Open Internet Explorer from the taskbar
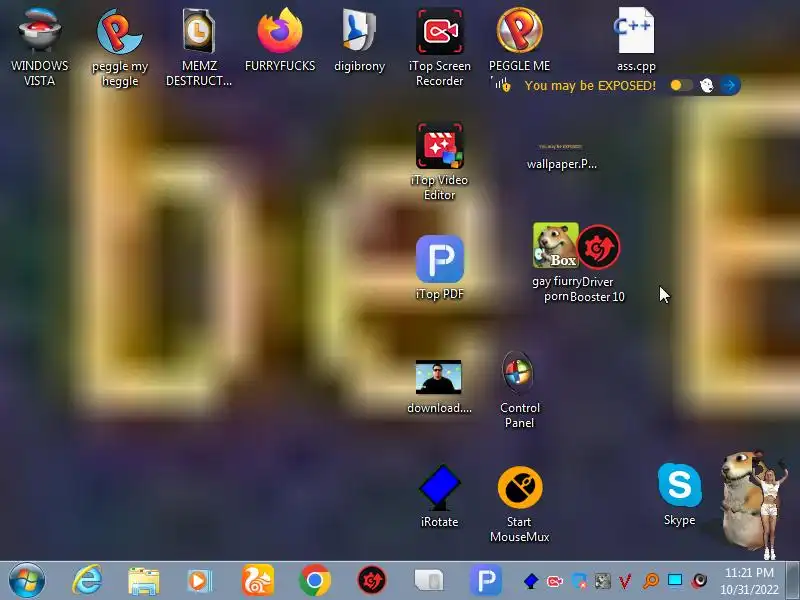 (x=87, y=581)
